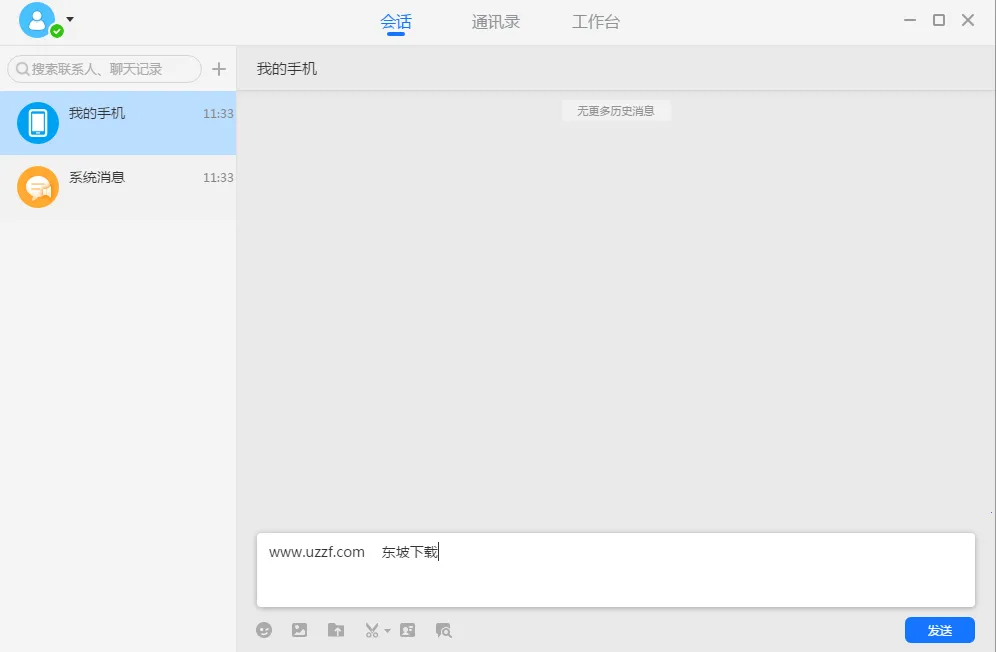This screenshot has width=996, height=652.
Task: Select the 会话 tab
Action: [x=396, y=22]
